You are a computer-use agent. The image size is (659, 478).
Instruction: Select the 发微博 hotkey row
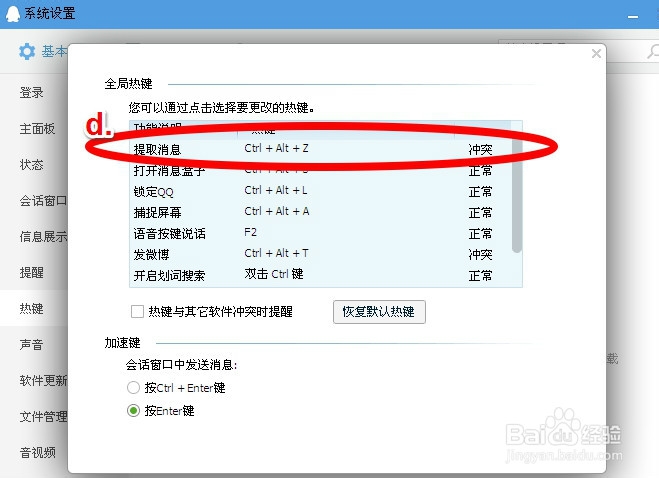pyautogui.click(x=321, y=254)
